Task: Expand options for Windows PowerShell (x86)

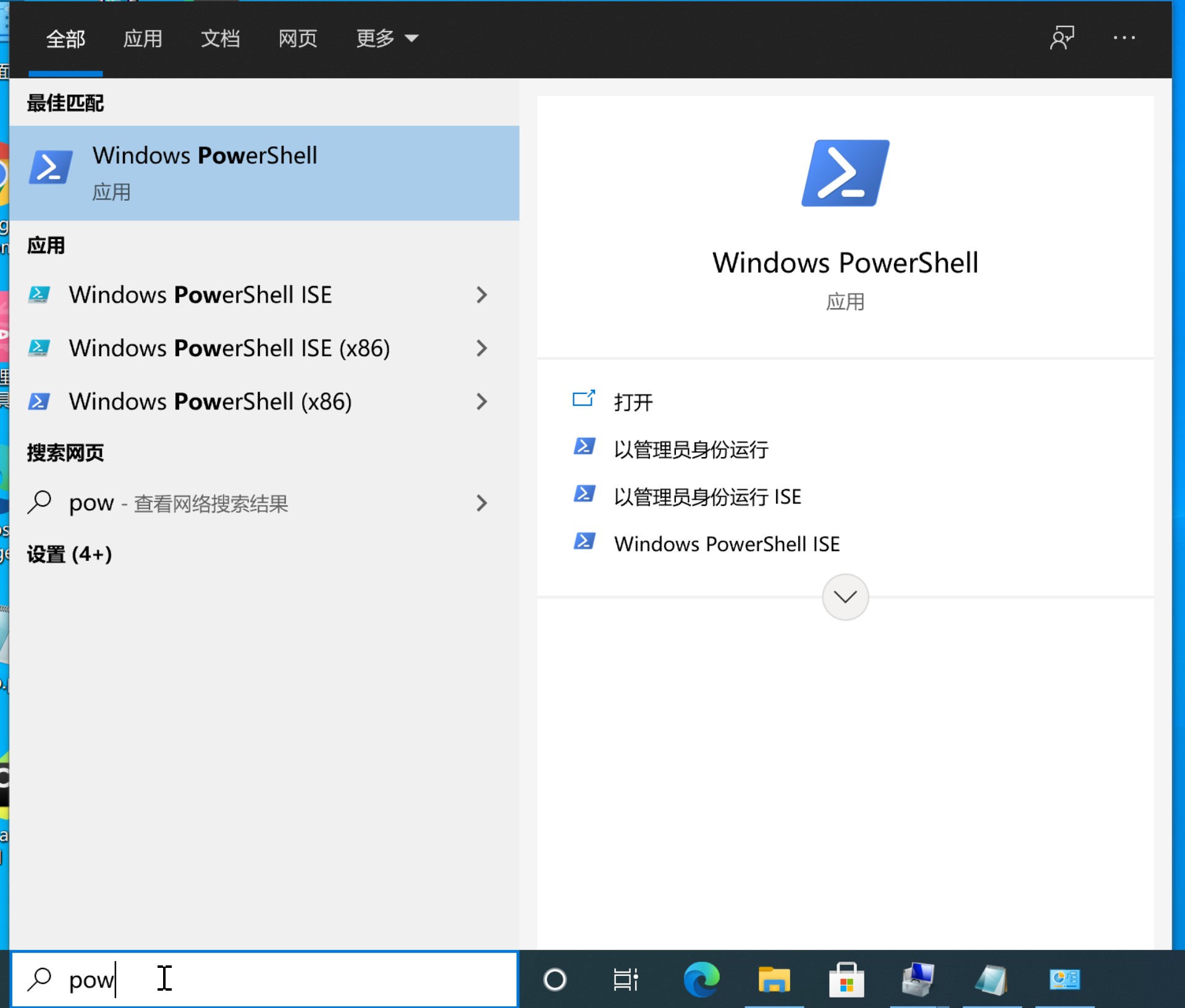Action: coord(482,401)
